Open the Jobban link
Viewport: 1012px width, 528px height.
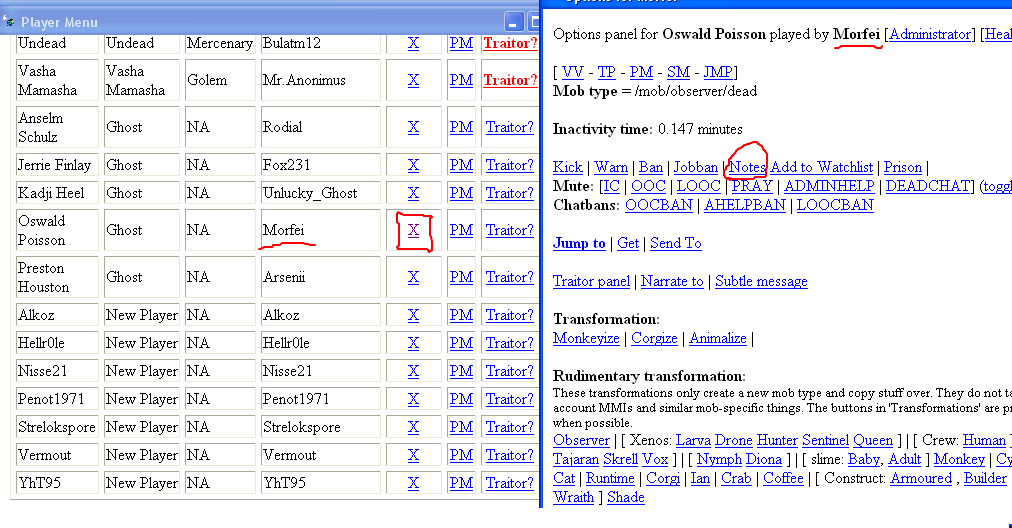click(696, 167)
